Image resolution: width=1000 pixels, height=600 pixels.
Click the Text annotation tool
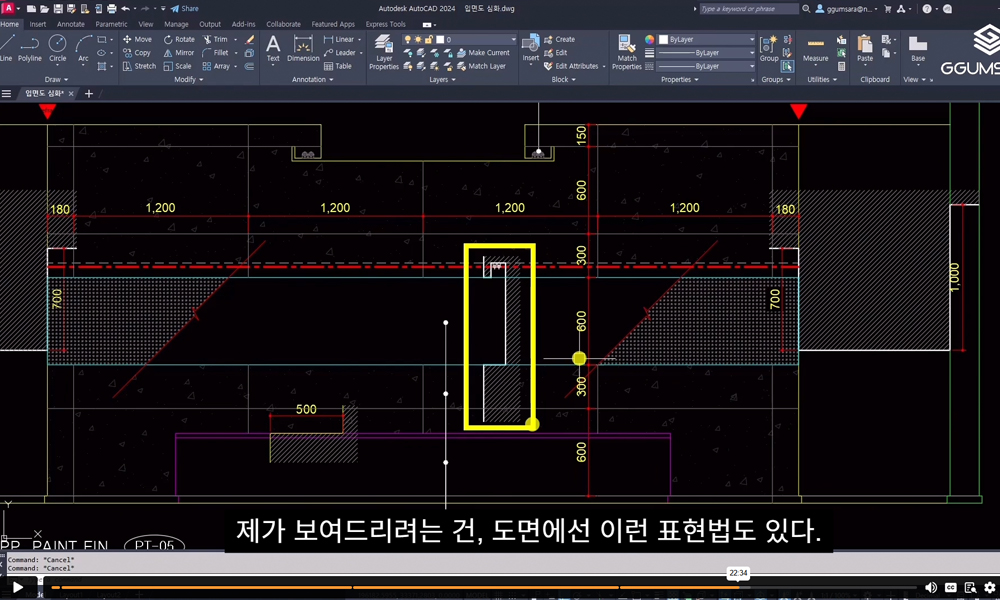[x=273, y=49]
